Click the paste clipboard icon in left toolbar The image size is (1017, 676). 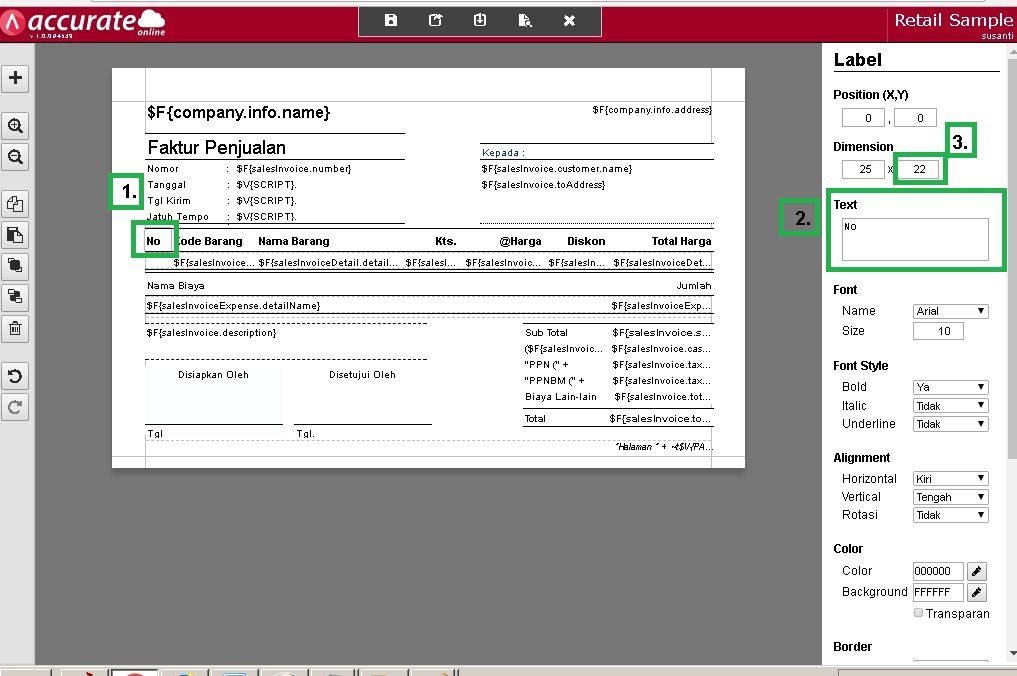[16, 235]
